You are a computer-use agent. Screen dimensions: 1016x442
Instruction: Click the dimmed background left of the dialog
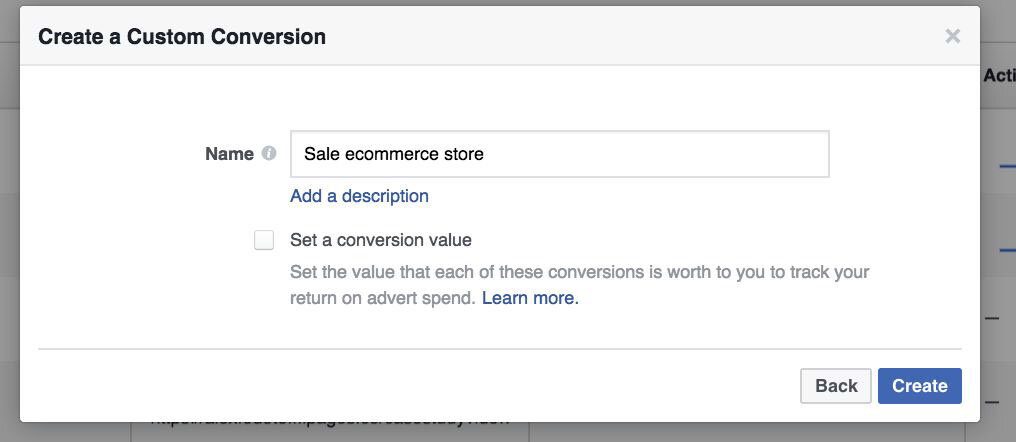coord(10,220)
